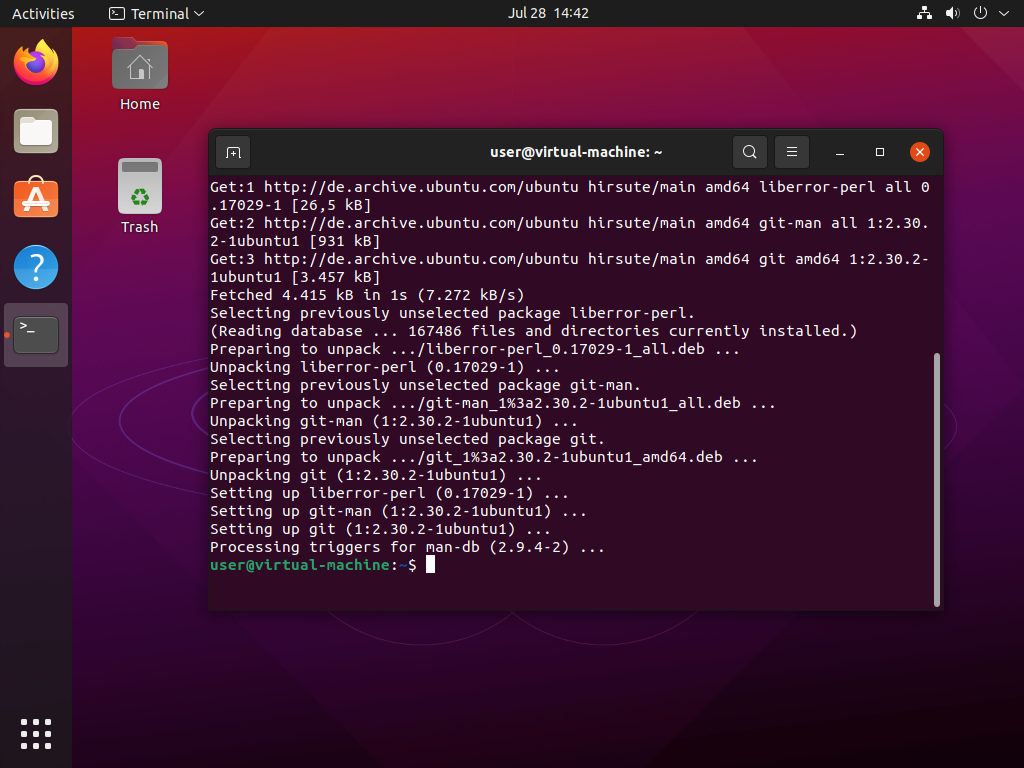Open the Home folder on desktop

140,68
